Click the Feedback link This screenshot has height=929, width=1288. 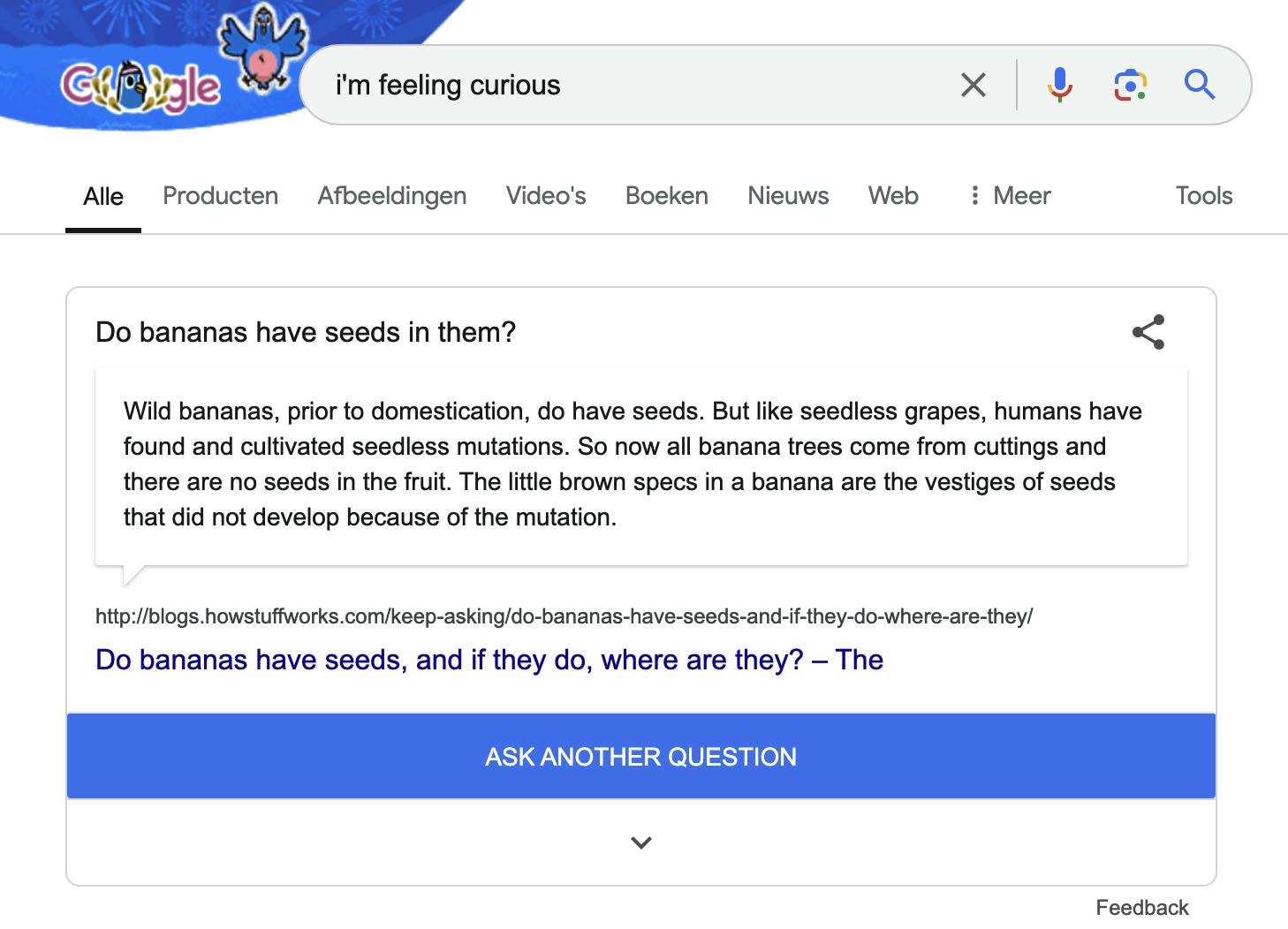(1141, 908)
